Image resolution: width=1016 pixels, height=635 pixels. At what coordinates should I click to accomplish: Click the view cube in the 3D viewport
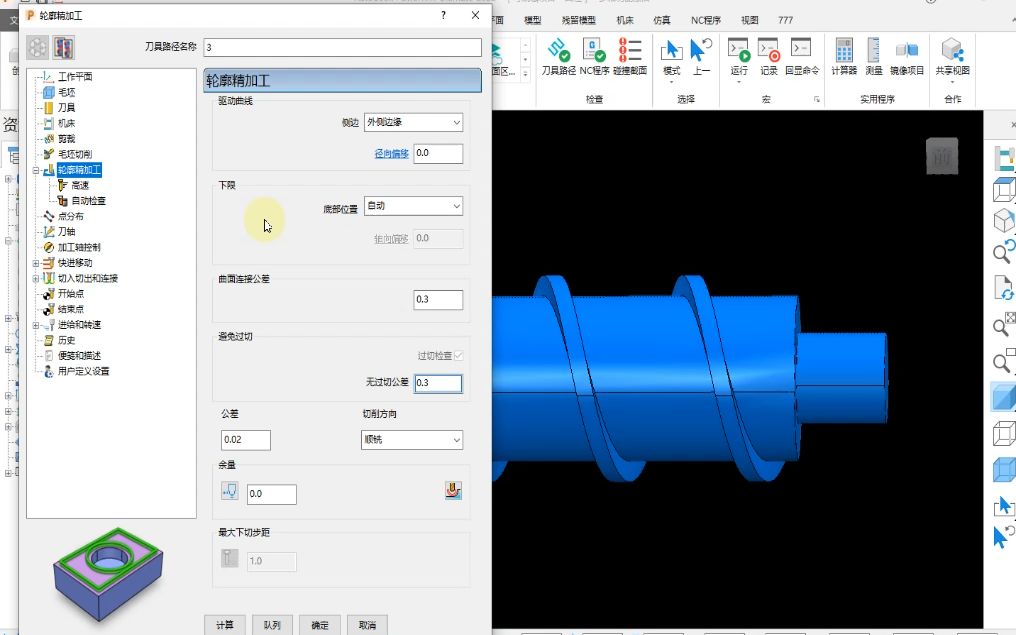941,156
